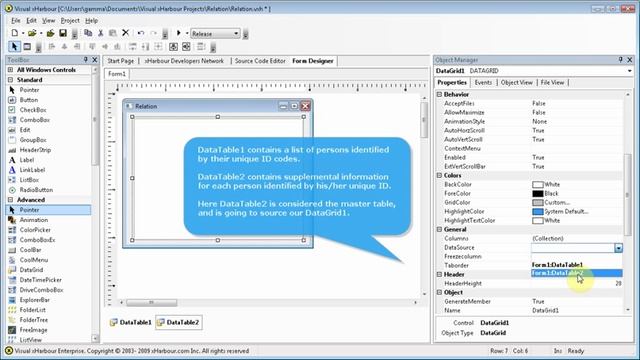Image resolution: width=640 pixels, height=360 pixels.
Task: Click the HighlightColor blue swatch
Action: 538,211
